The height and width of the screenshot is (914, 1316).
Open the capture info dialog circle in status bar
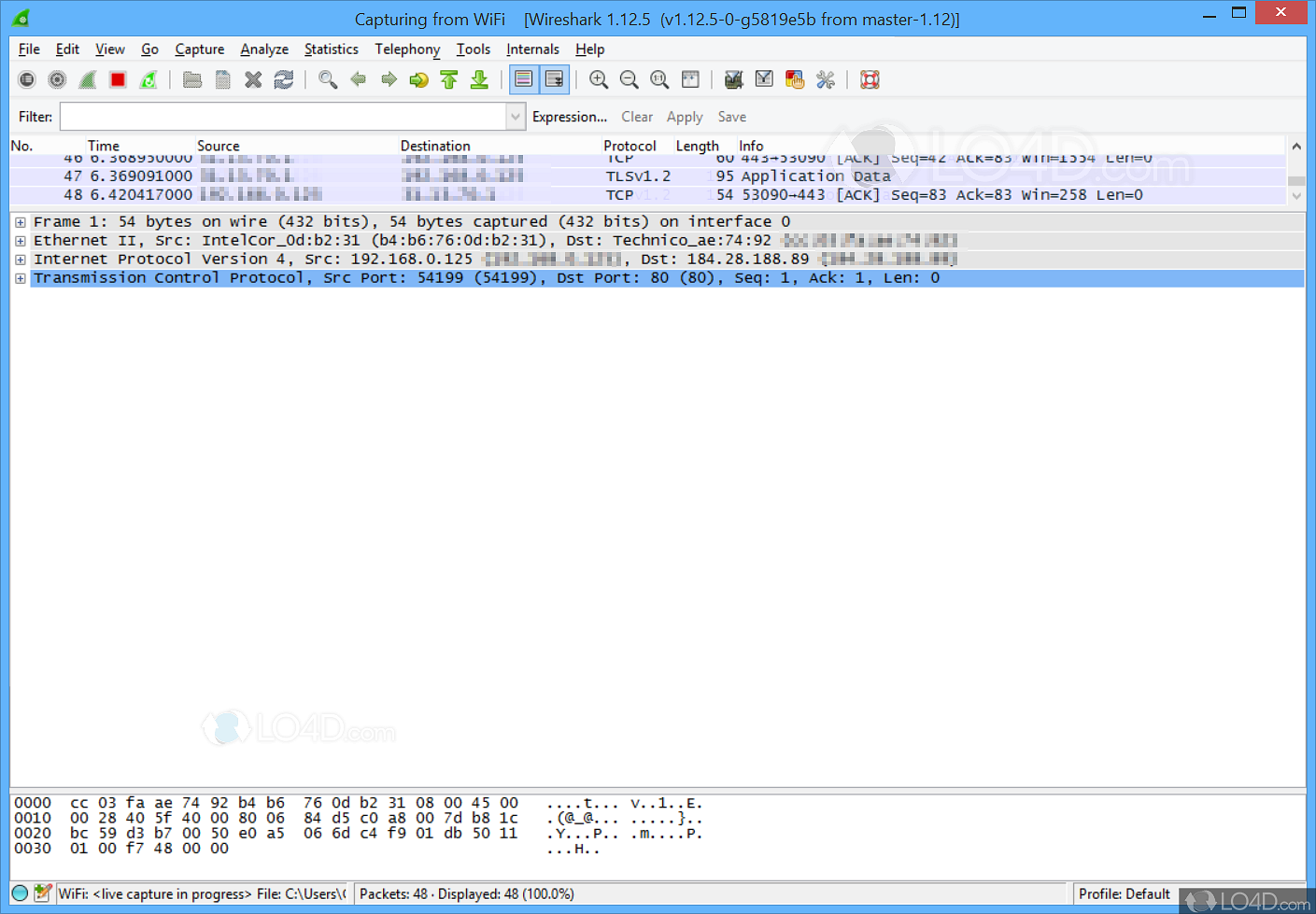(19, 893)
